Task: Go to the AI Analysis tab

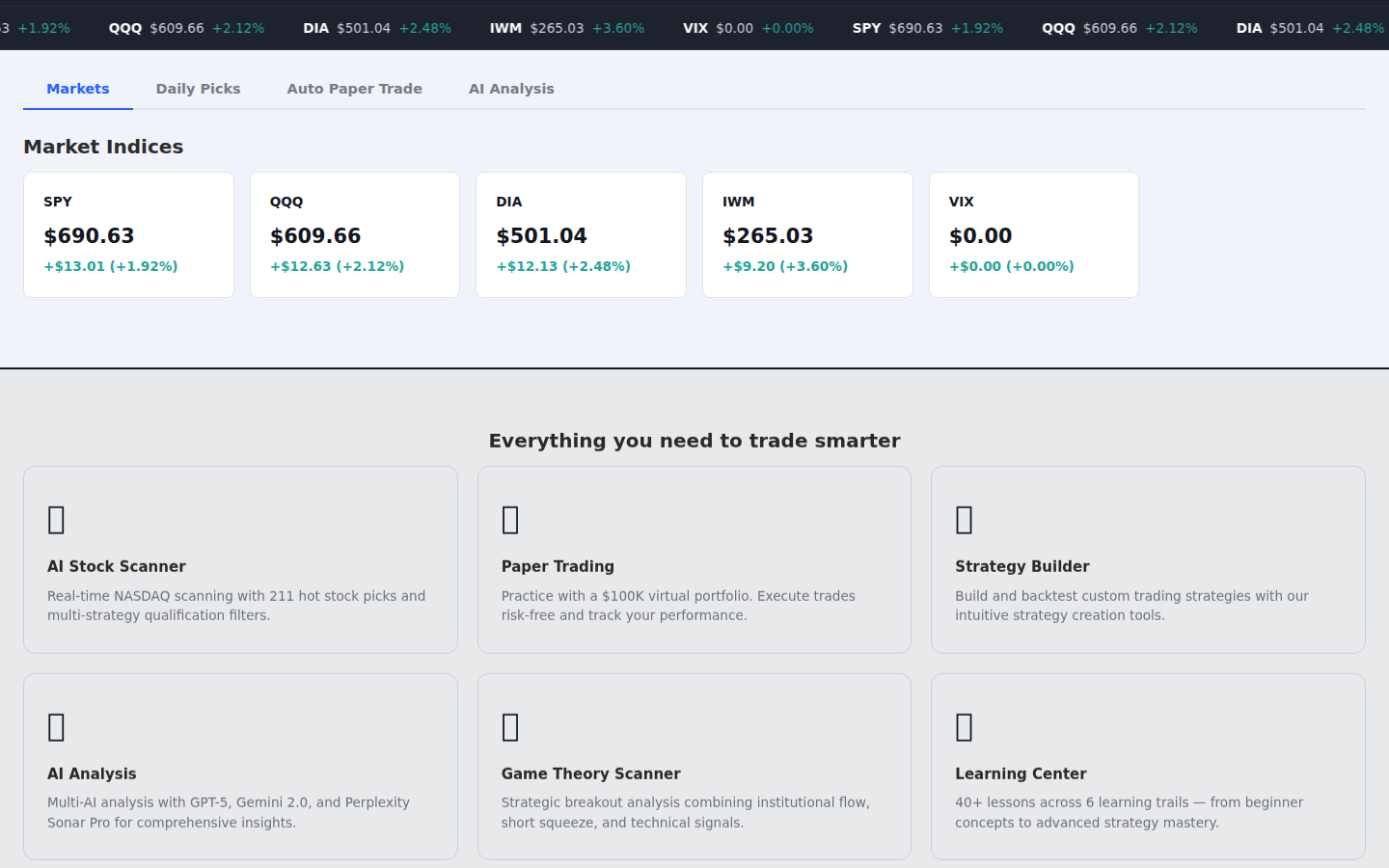Action: (511, 89)
